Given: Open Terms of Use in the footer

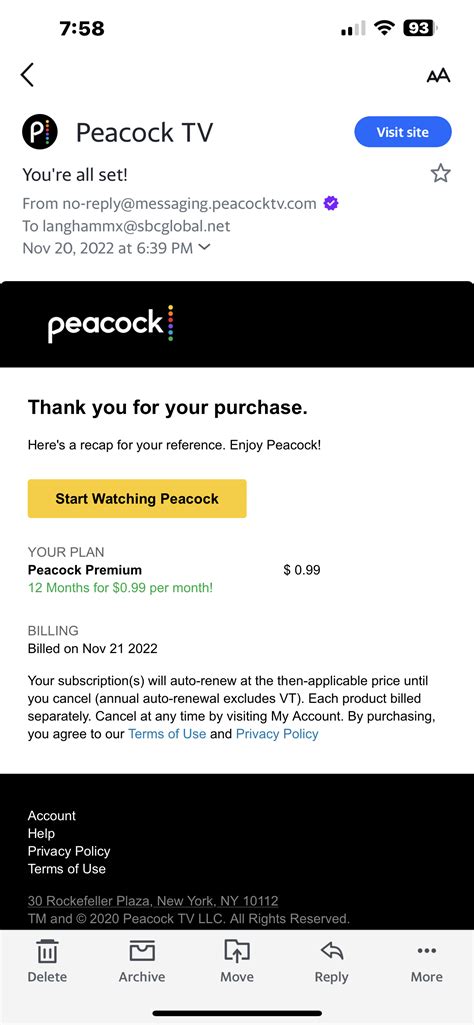Looking at the screenshot, I should 67,869.
